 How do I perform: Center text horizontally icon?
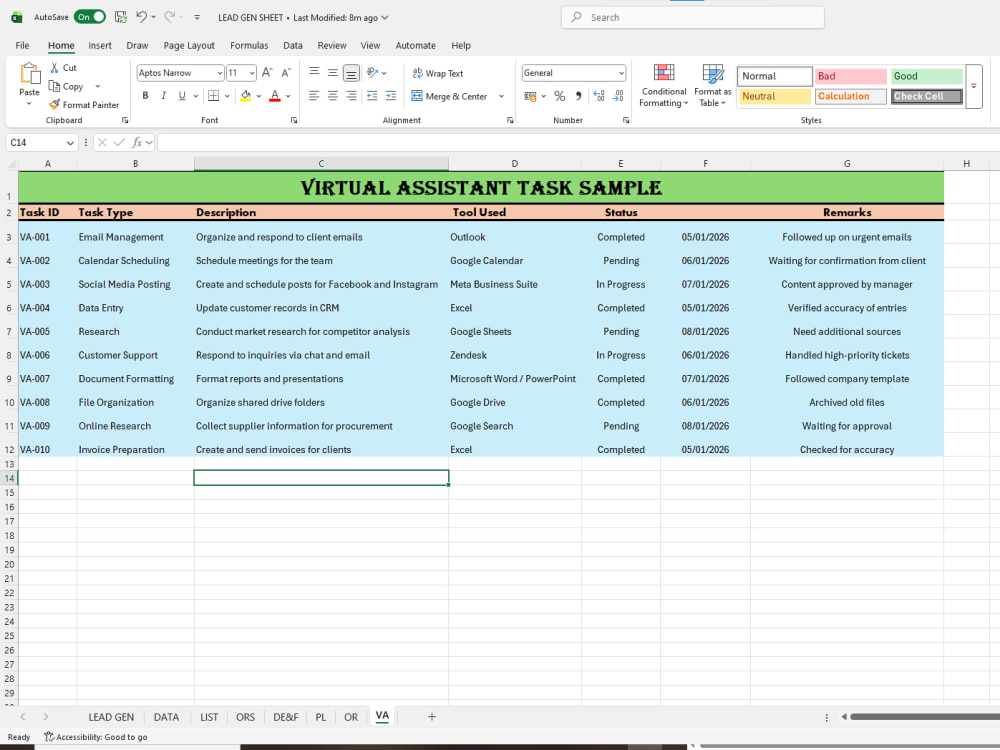[333, 96]
